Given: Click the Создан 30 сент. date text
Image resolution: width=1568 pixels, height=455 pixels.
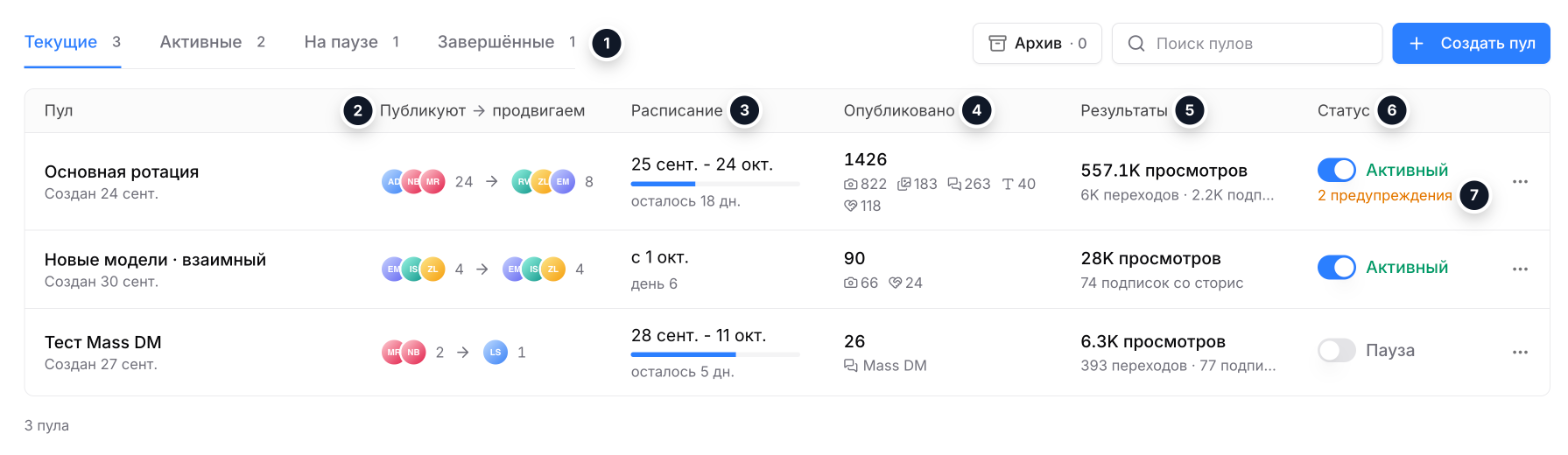Looking at the screenshot, I should 102,282.
